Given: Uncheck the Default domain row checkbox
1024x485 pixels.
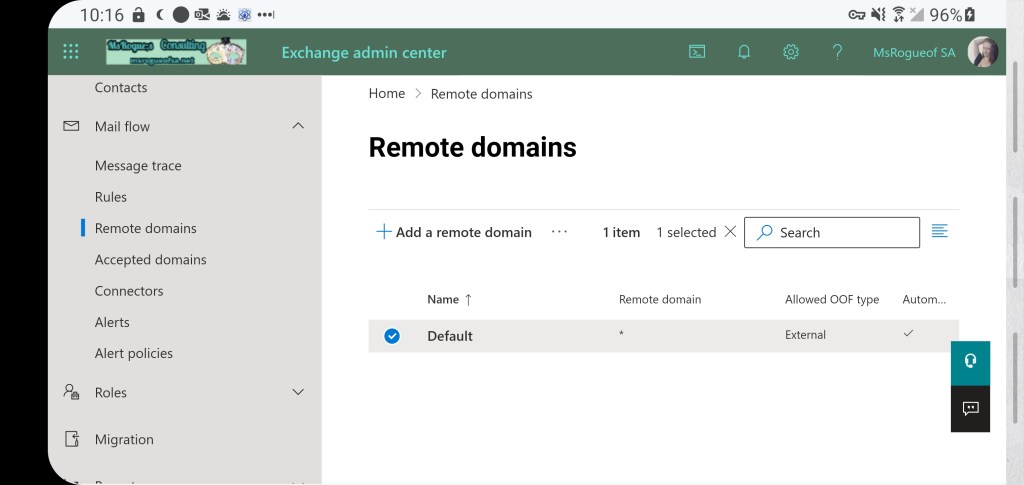Looking at the screenshot, I should point(392,336).
